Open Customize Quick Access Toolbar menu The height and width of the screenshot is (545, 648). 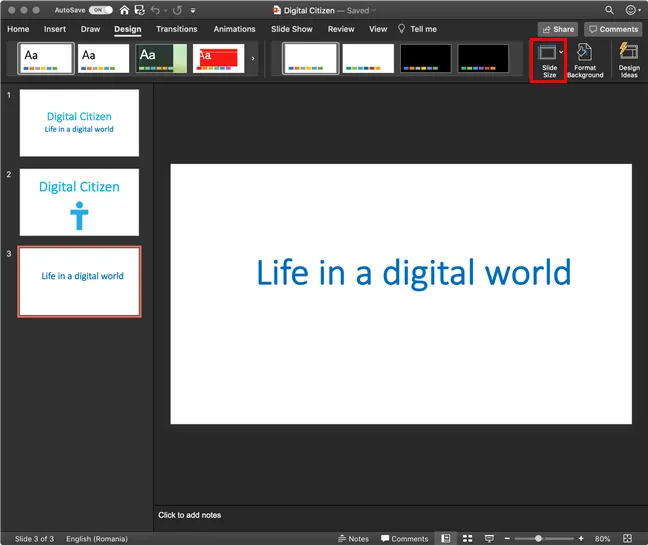[x=193, y=10]
